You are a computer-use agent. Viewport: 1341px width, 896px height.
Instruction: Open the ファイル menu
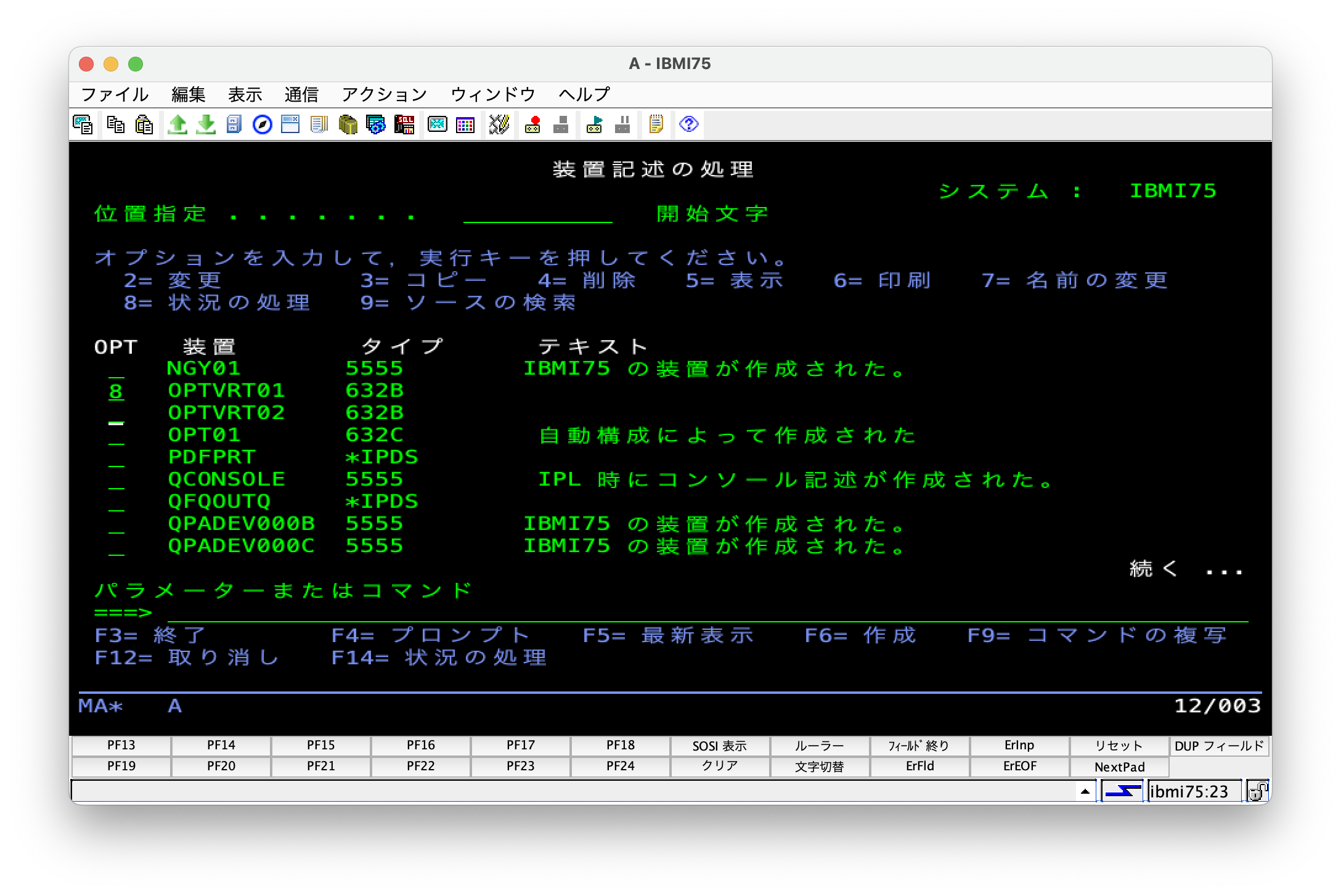pos(115,94)
